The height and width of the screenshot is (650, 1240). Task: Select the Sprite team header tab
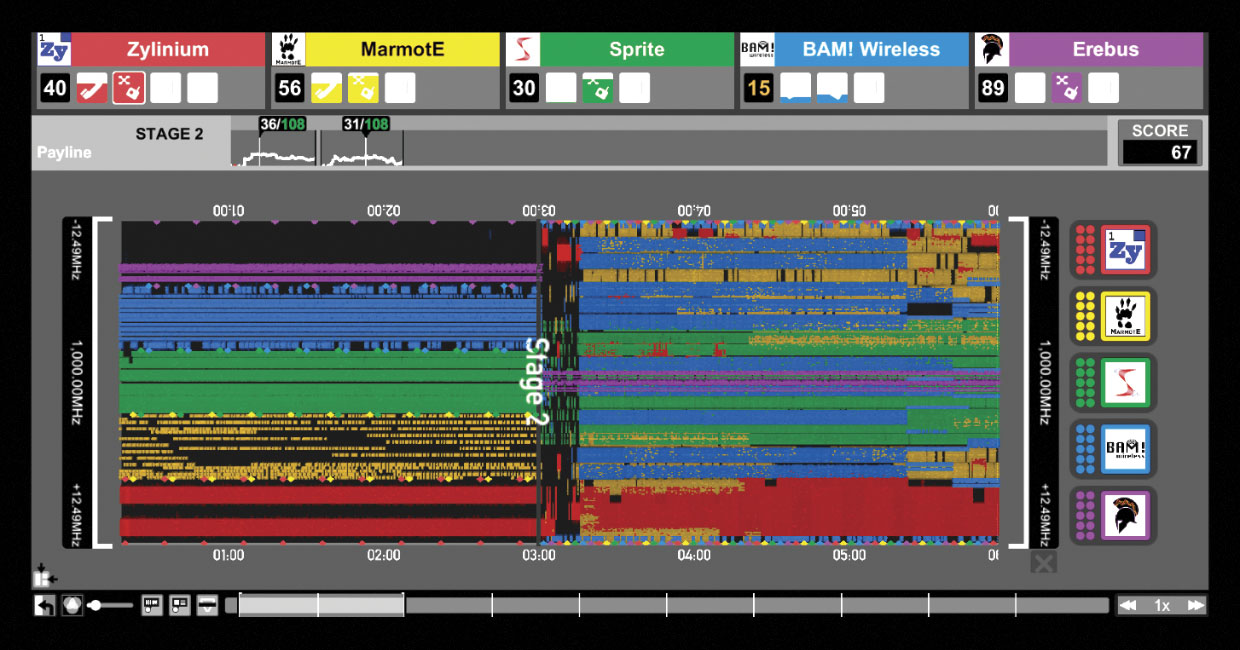[637, 49]
